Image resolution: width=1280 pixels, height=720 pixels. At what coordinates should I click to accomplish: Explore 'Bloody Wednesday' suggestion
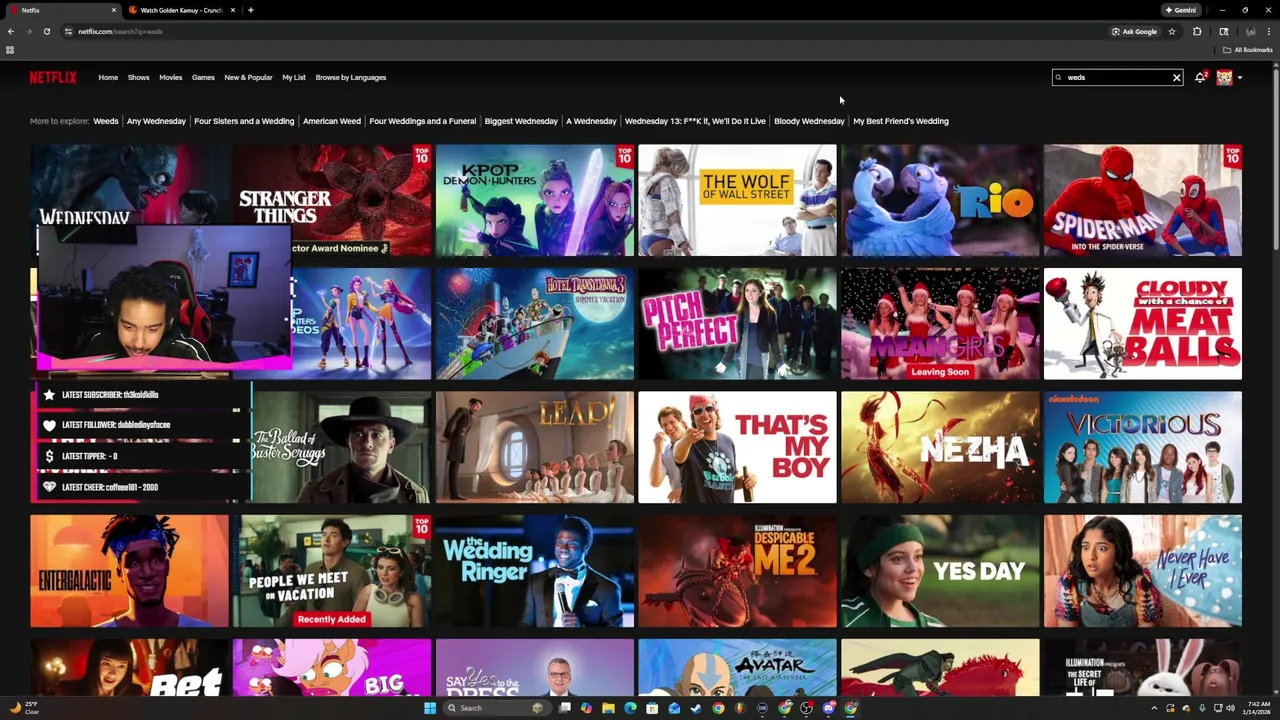[809, 121]
